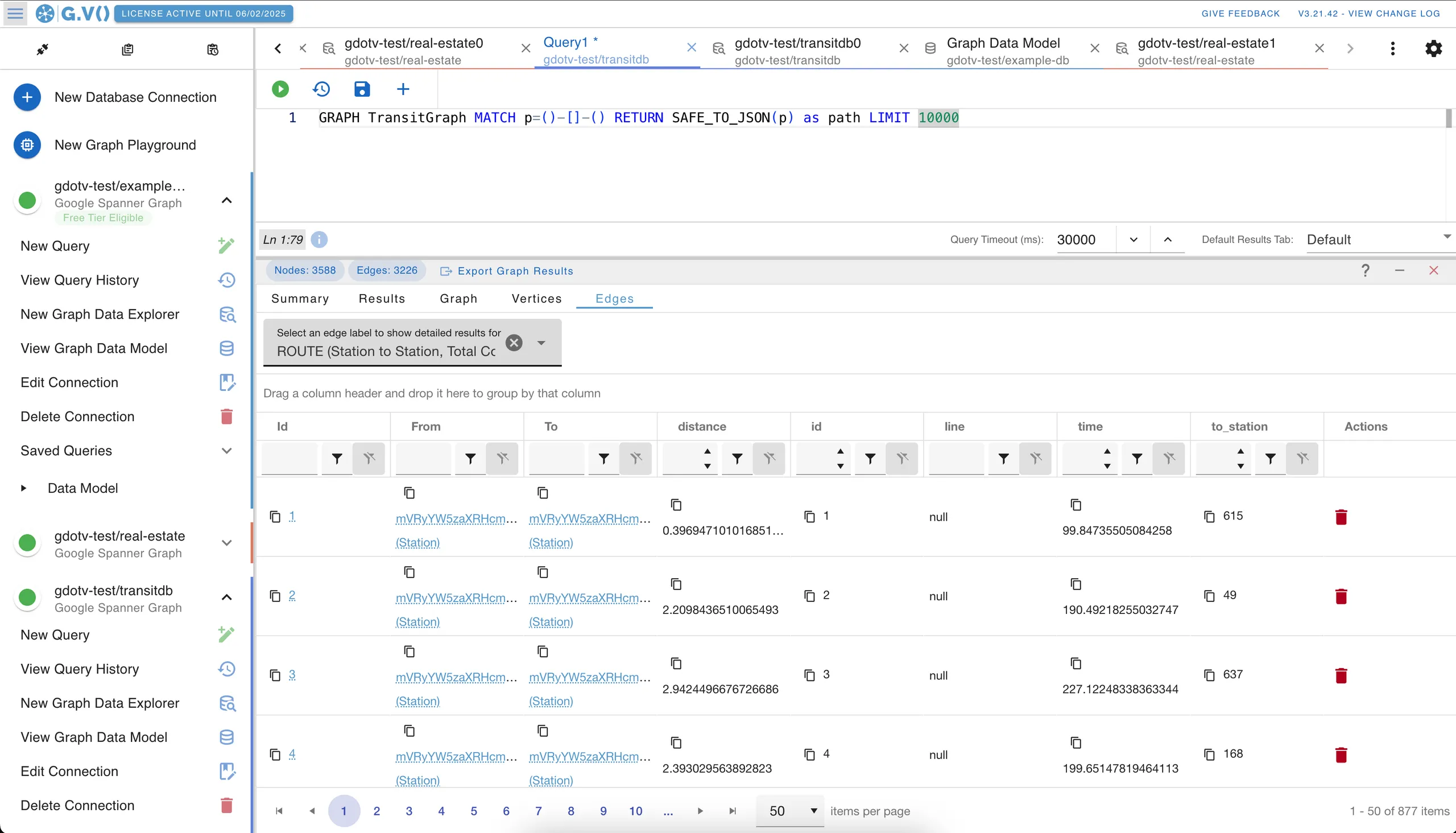Collapse the gdotv-test/example connection
This screenshot has height=833, width=1456.
click(x=226, y=200)
